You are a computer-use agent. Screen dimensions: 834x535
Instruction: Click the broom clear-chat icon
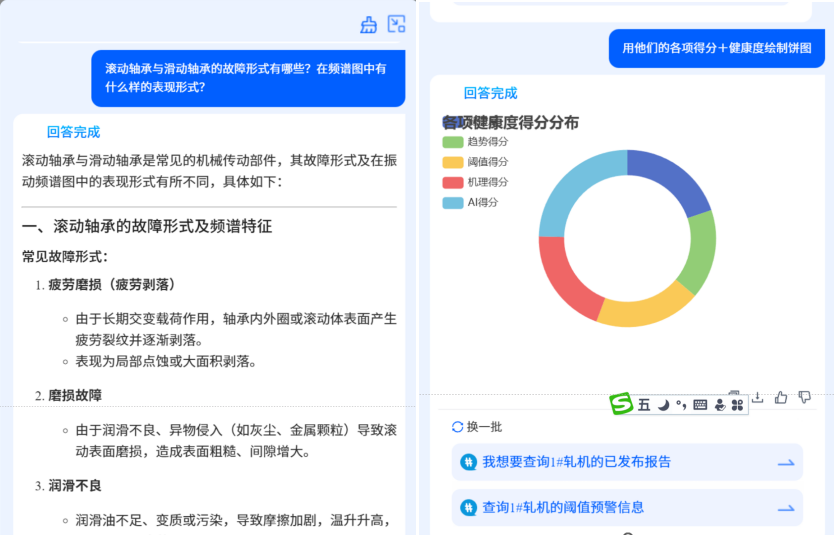tap(369, 25)
